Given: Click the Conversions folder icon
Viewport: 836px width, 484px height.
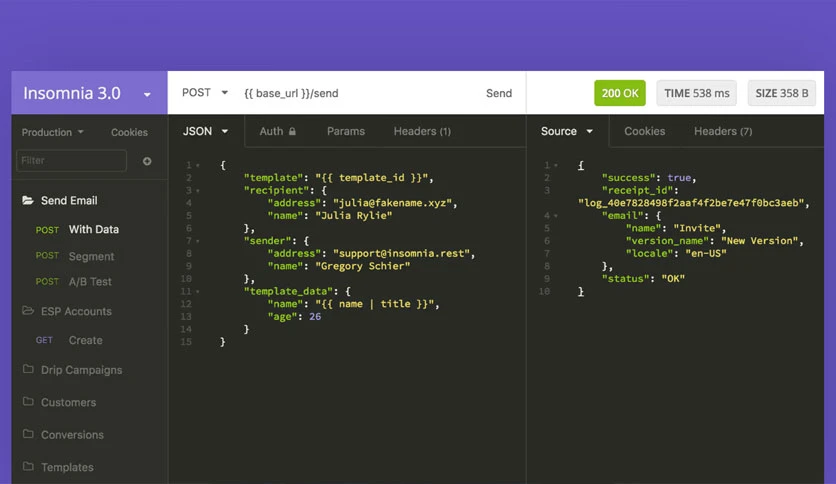Looking at the screenshot, I should 28,434.
